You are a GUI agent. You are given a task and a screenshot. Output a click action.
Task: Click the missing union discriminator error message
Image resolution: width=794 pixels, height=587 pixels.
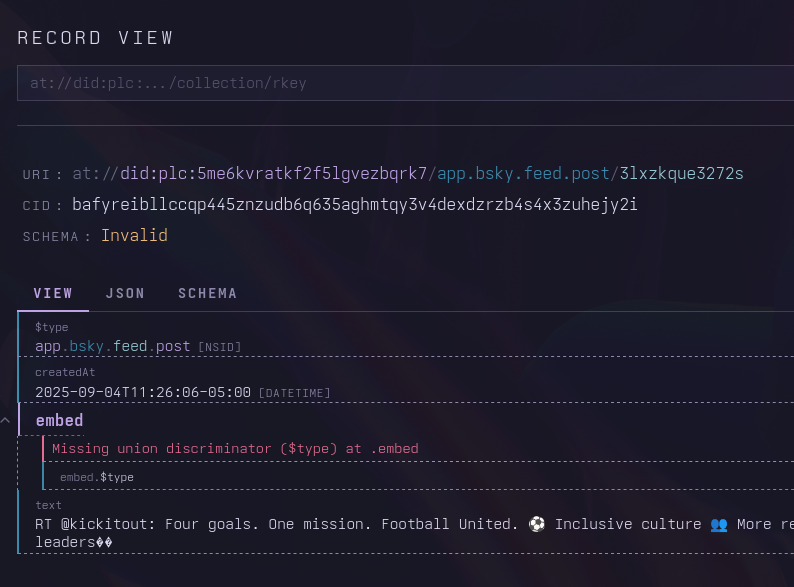pos(235,449)
